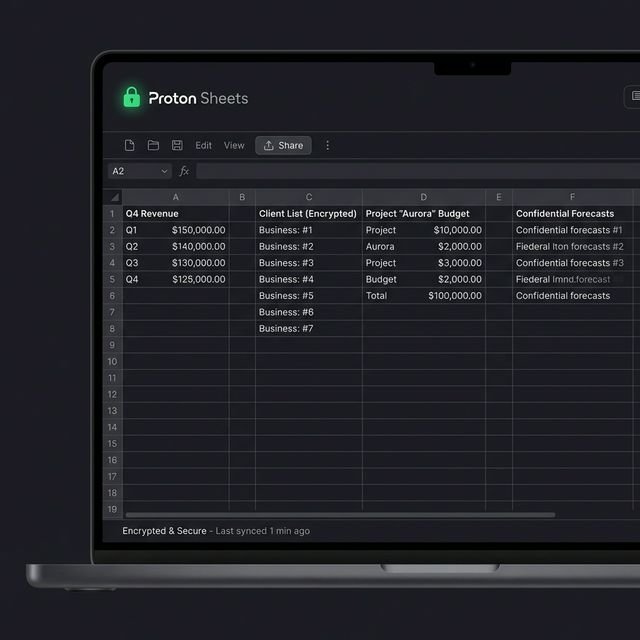Select the Aurora $2,000.00 cell
Image resolution: width=640 pixels, height=640 pixels.
[x=424, y=247]
